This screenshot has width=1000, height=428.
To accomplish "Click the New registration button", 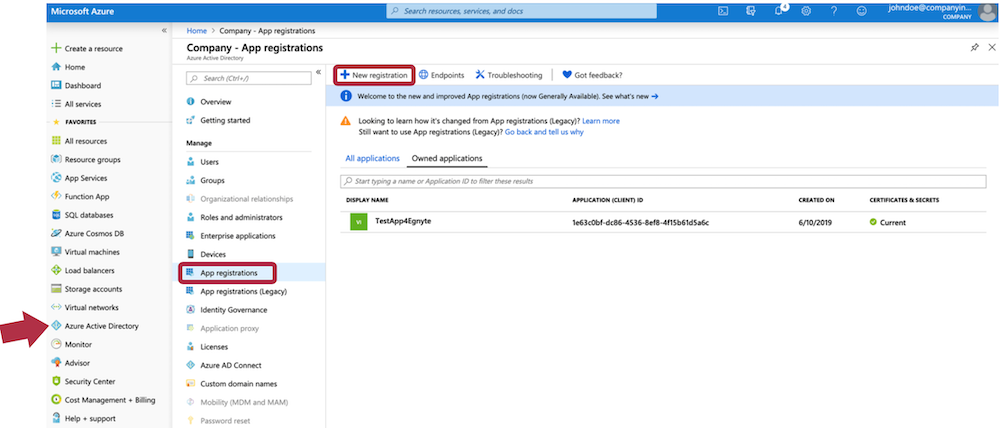I will 374,75.
